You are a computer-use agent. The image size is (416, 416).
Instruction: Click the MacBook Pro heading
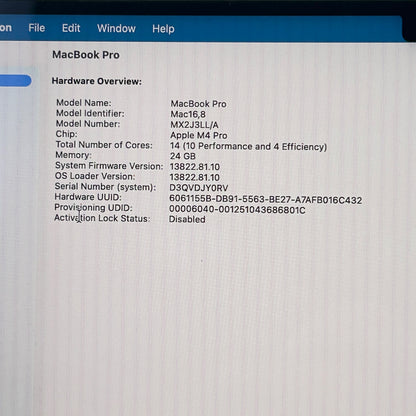pyautogui.click(x=86, y=55)
